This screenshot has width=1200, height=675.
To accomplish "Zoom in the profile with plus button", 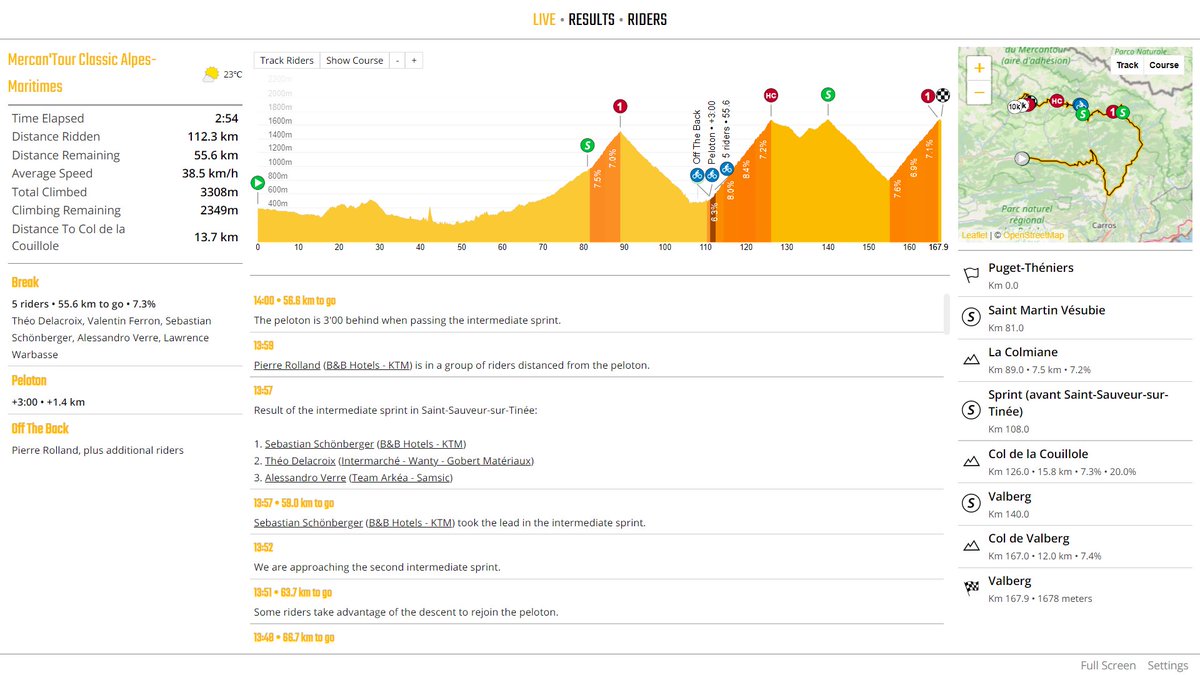I will click(414, 60).
